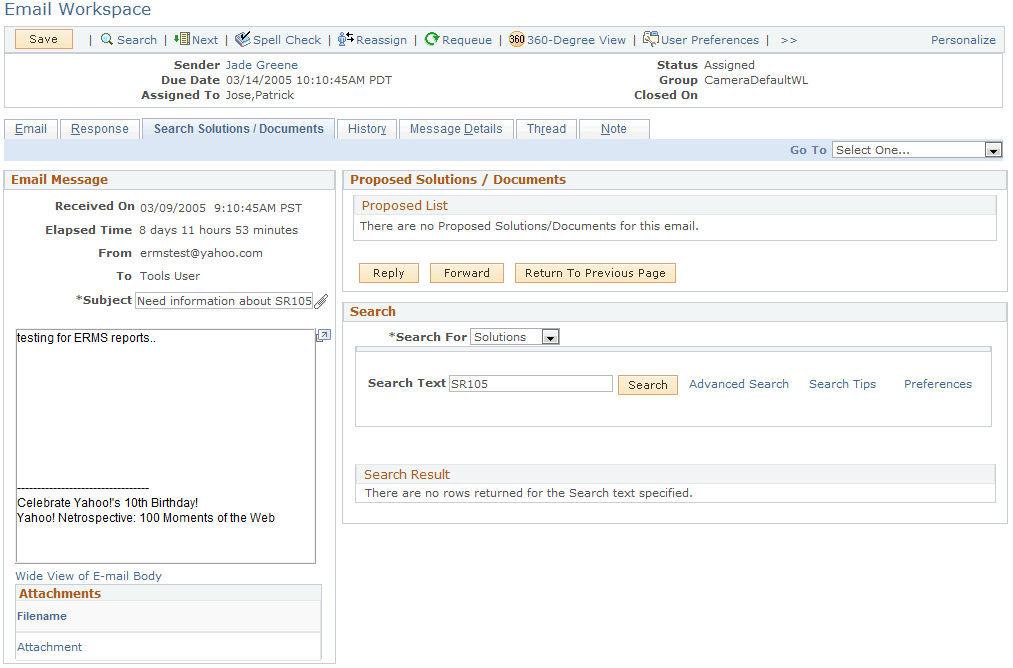Open the Thread tab

click(x=546, y=129)
